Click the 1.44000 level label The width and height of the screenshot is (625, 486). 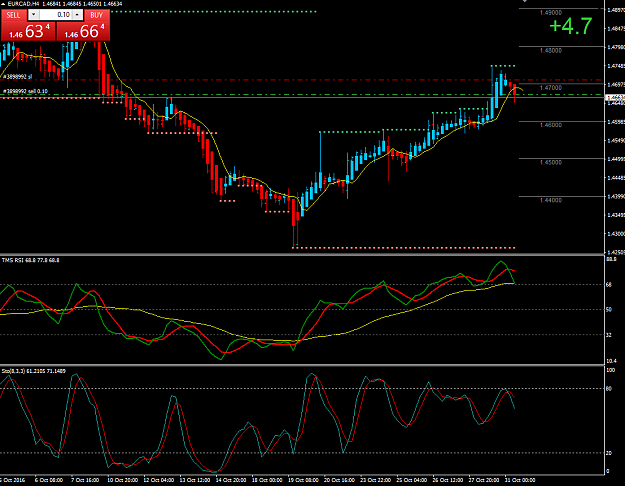551,200
